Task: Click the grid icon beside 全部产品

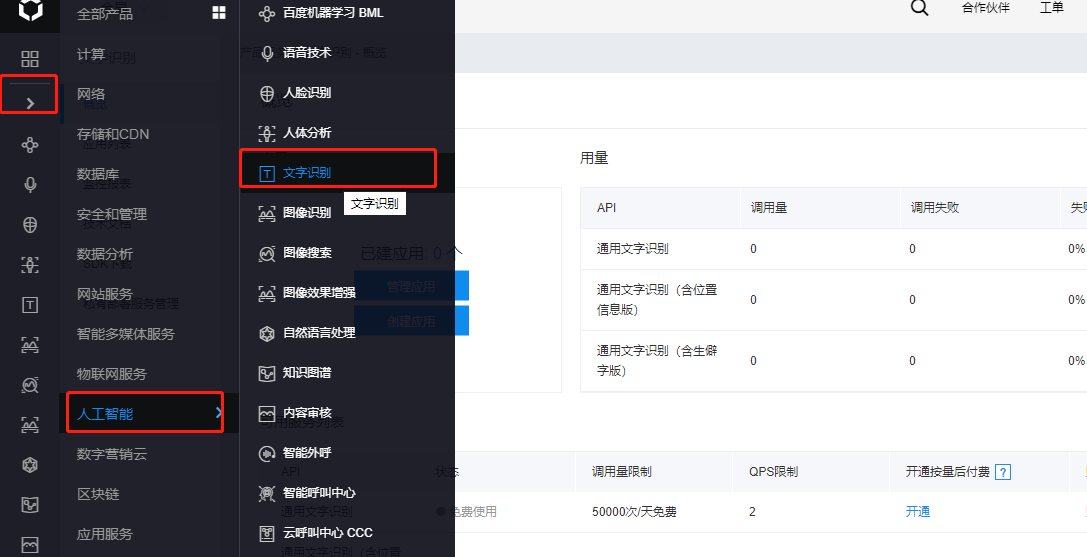Action: 218,12
